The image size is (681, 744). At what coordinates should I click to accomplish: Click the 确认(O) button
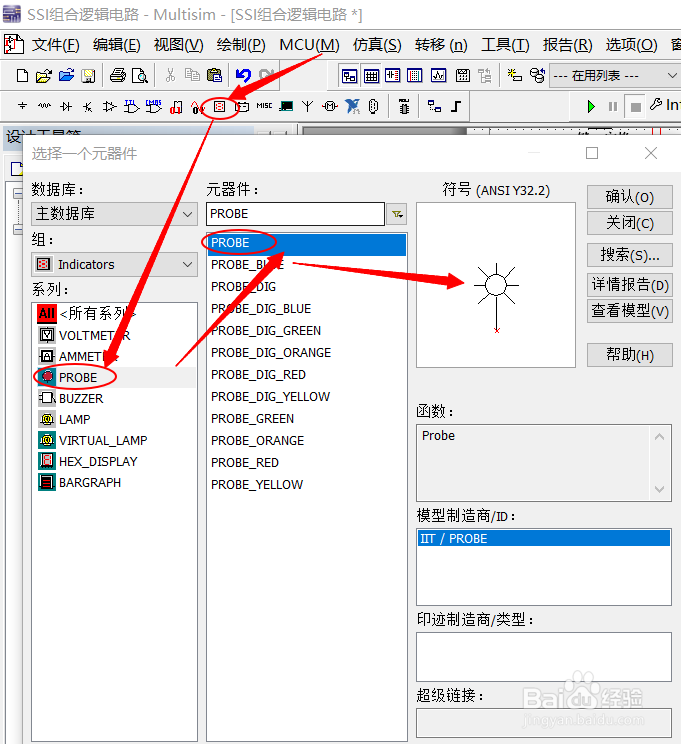(x=629, y=196)
